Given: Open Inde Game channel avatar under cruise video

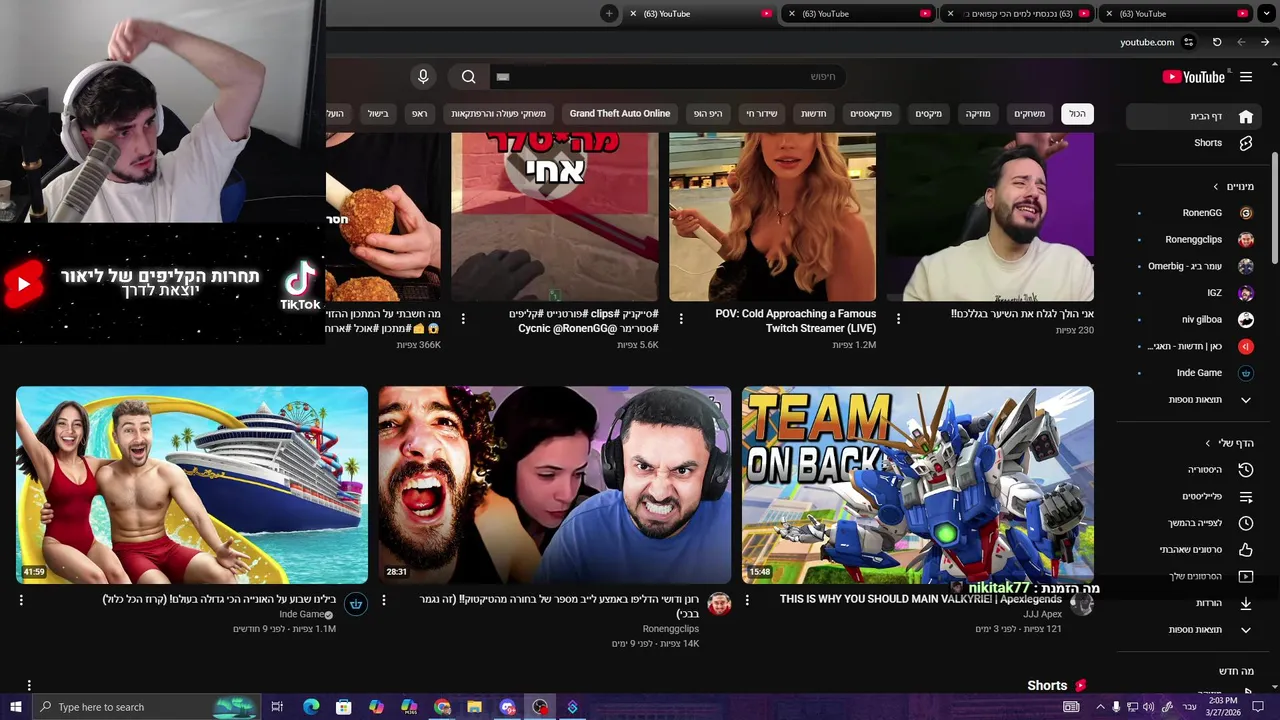Looking at the screenshot, I should point(356,603).
